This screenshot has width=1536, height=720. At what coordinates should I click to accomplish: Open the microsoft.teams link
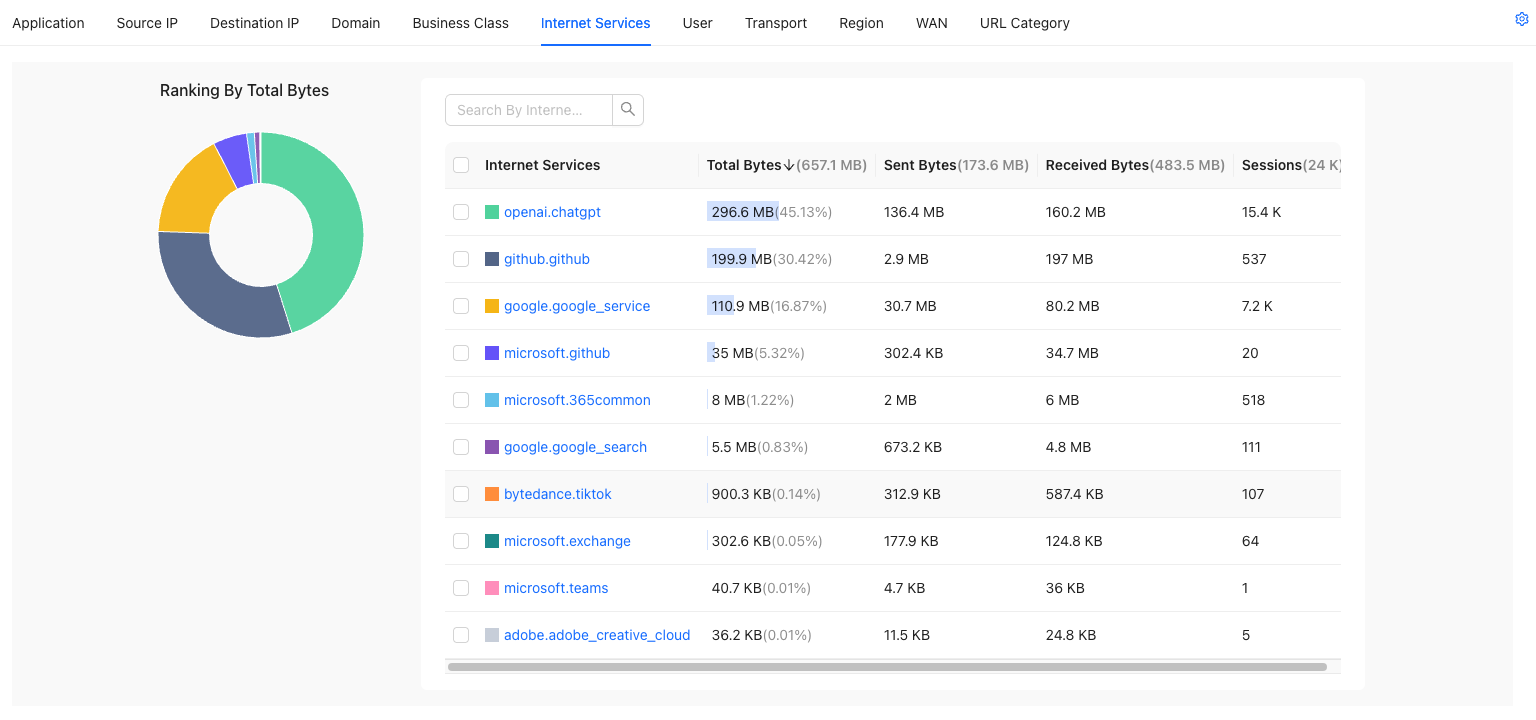[x=556, y=588]
